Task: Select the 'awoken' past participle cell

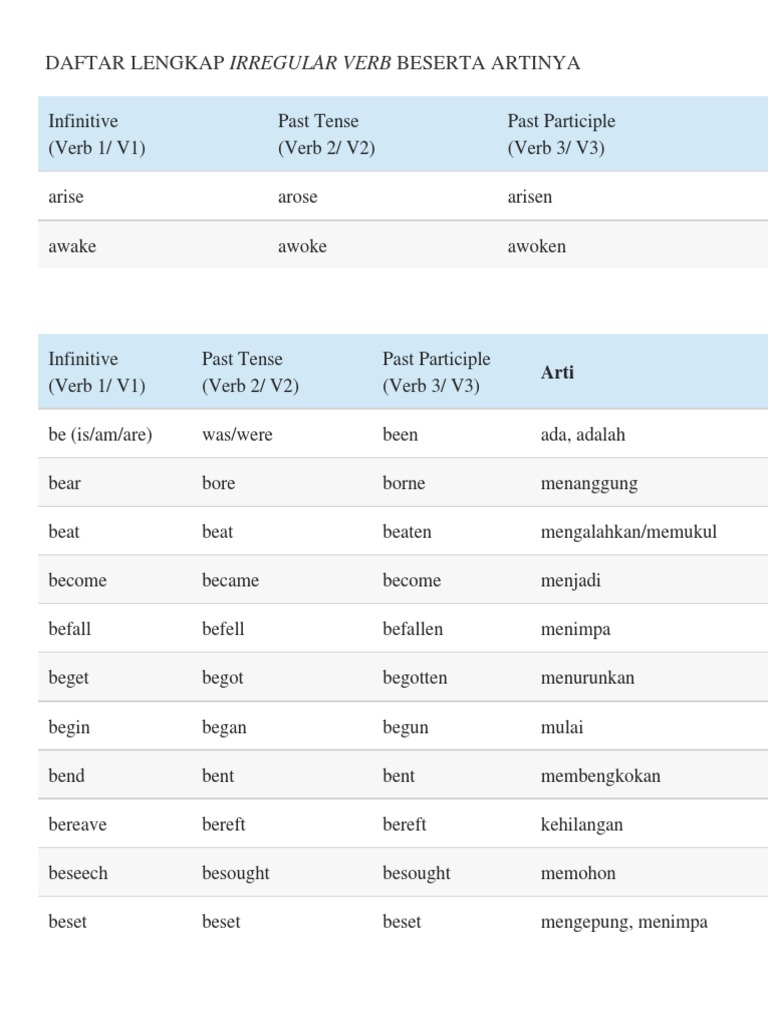Action: [x=536, y=246]
